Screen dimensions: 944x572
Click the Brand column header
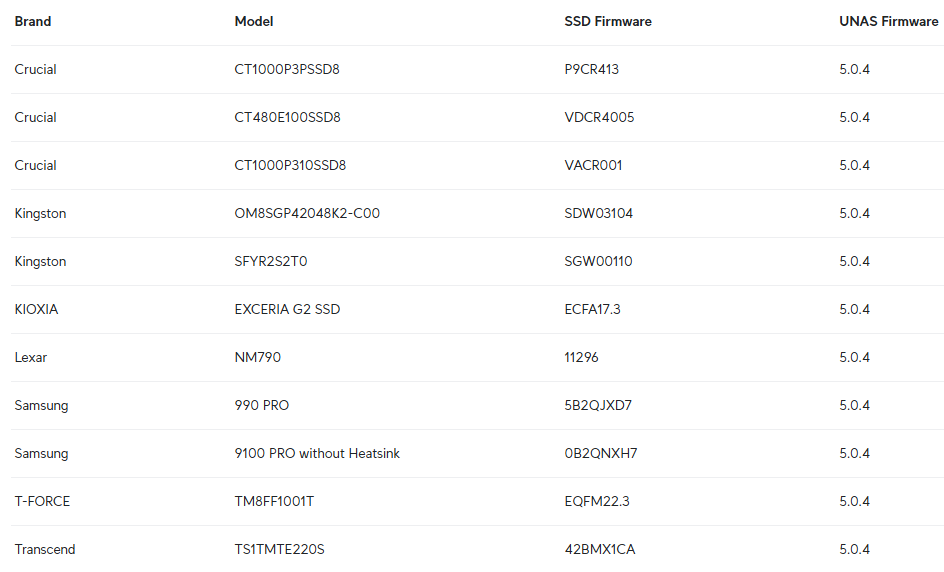click(x=33, y=21)
